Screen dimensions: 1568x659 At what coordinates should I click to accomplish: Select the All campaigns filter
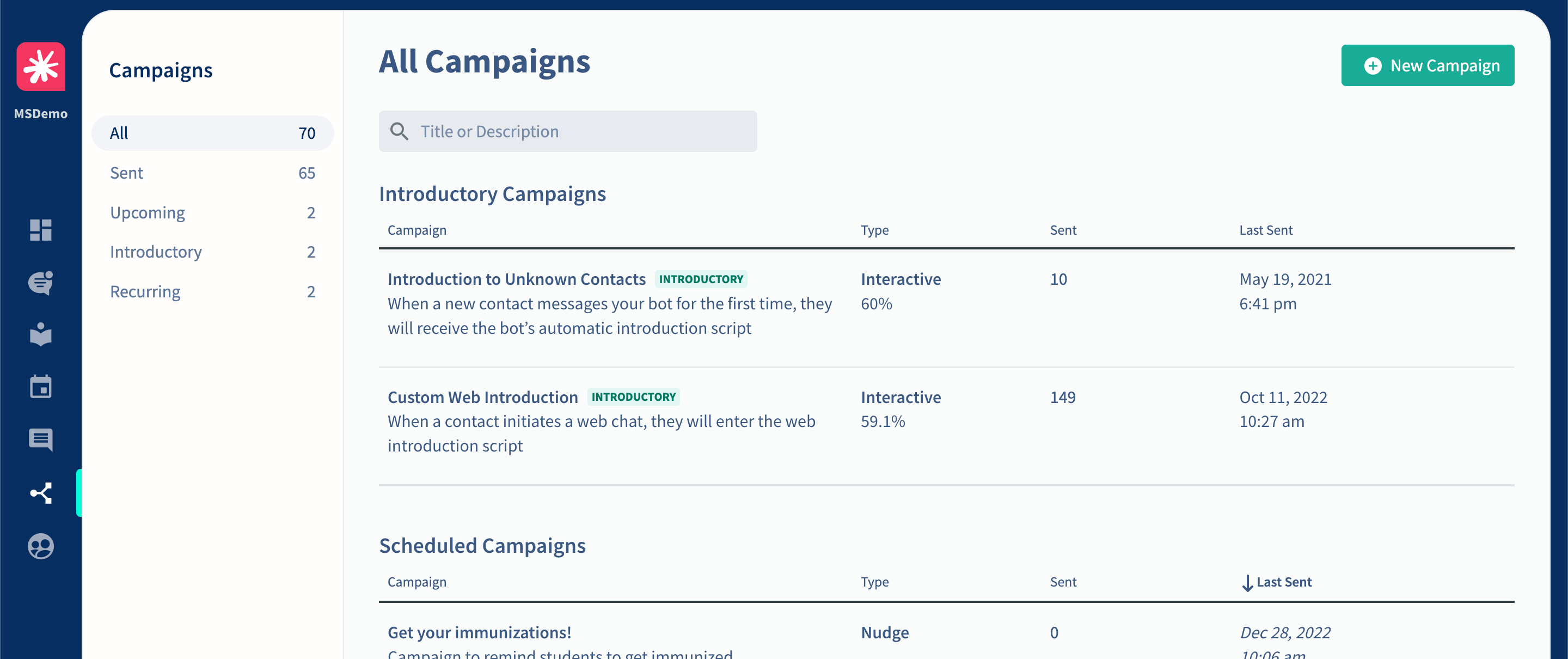(212, 133)
